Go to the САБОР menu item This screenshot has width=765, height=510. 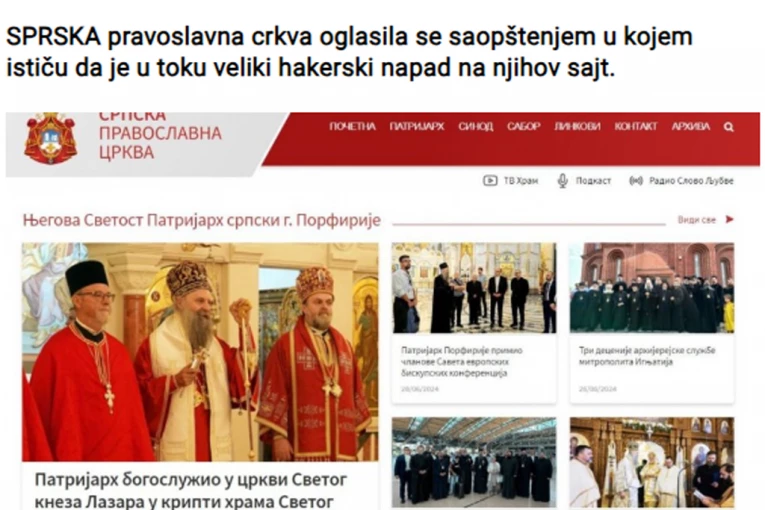(x=523, y=126)
